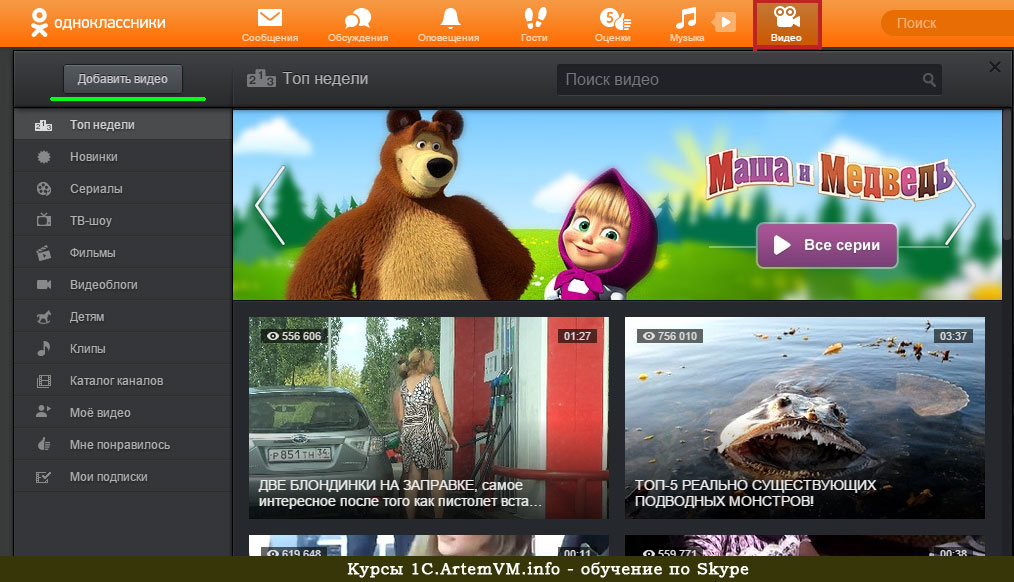The image size is (1014, 582).
Task: Open Детям category
Action: click(123, 317)
